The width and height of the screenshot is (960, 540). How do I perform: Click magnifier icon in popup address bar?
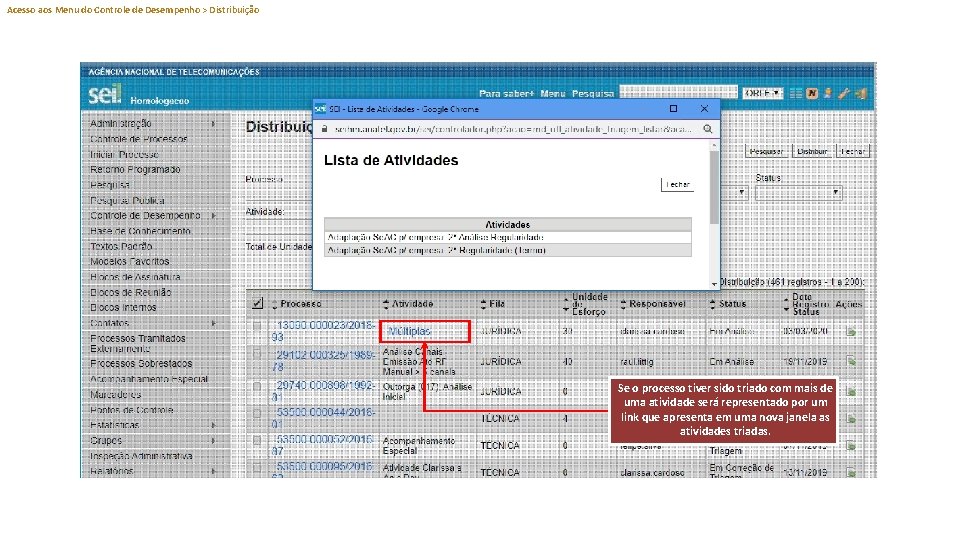coord(707,129)
